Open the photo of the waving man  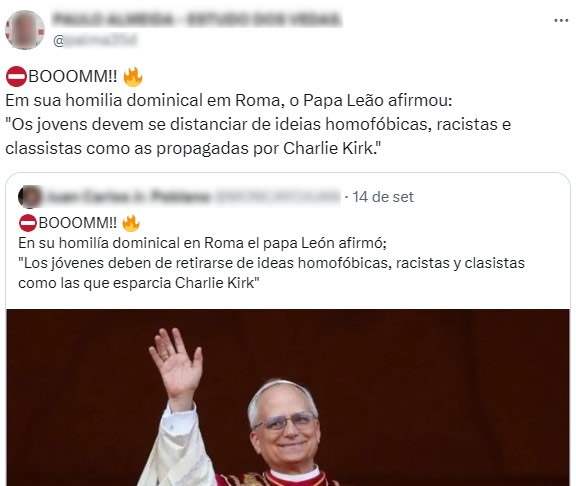pyautogui.click(x=288, y=397)
